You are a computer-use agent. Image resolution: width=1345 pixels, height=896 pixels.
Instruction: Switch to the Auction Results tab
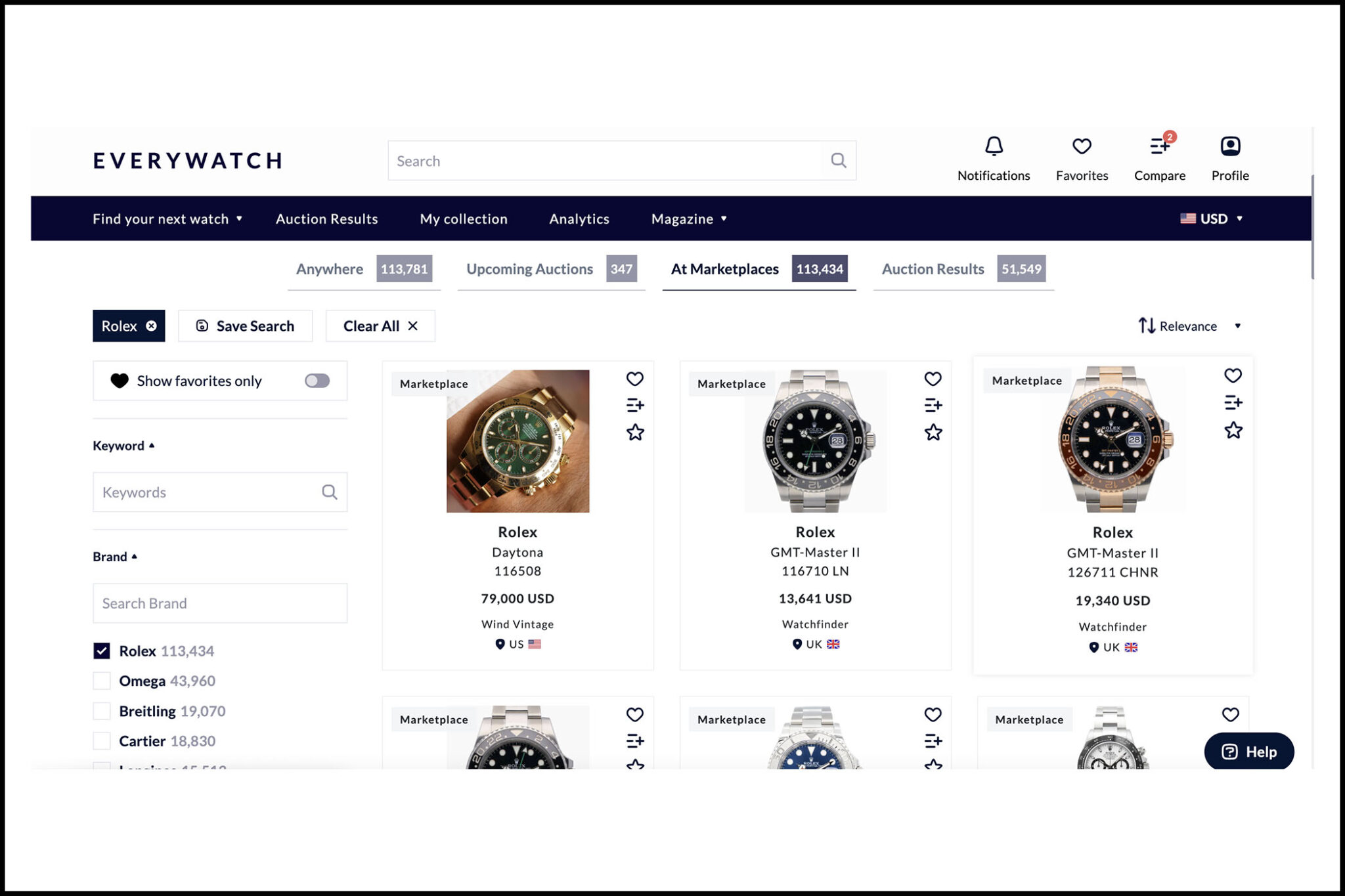tap(933, 268)
